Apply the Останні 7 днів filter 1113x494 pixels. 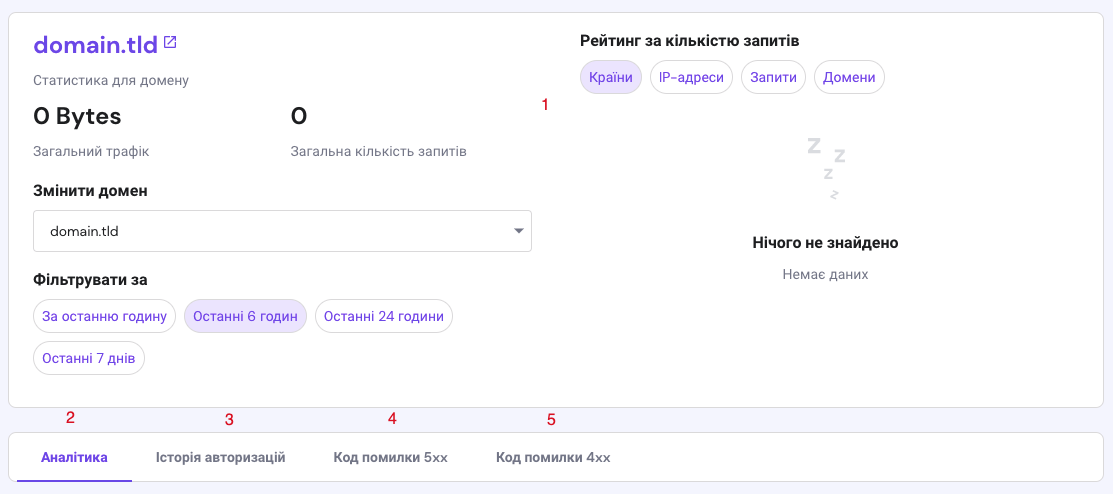point(89,358)
